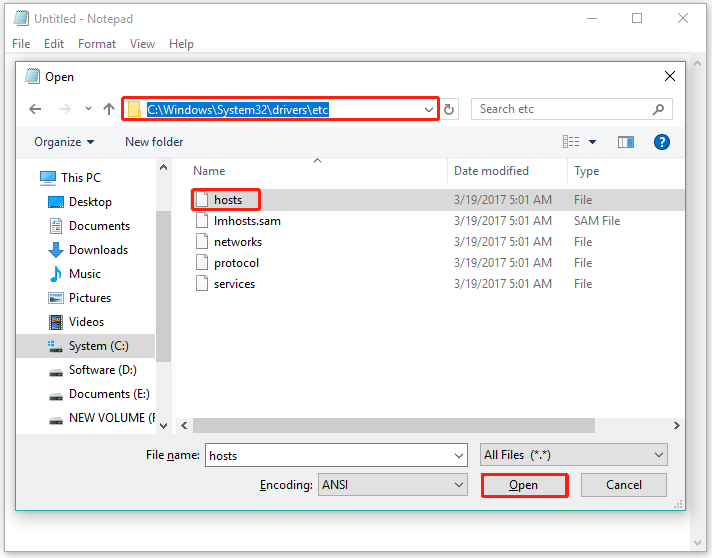Open the Organize menu
The width and height of the screenshot is (712, 558).
point(64,142)
